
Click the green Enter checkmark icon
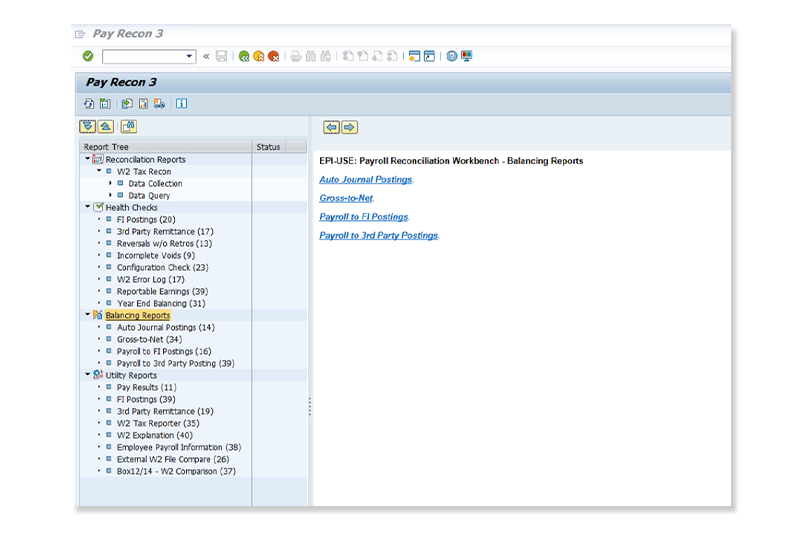[x=88, y=56]
